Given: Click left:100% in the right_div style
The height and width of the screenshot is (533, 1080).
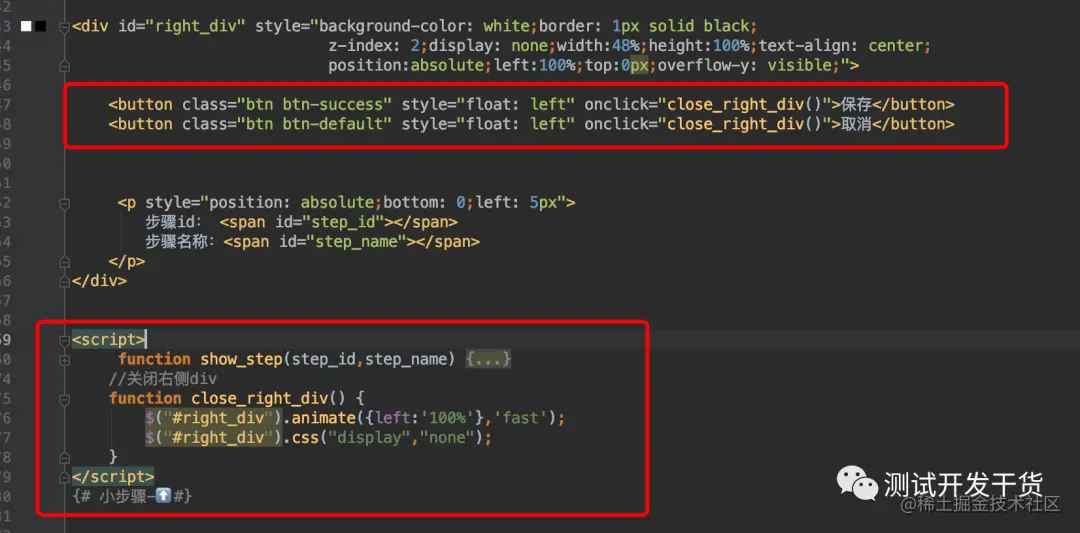Looking at the screenshot, I should pos(534,65).
